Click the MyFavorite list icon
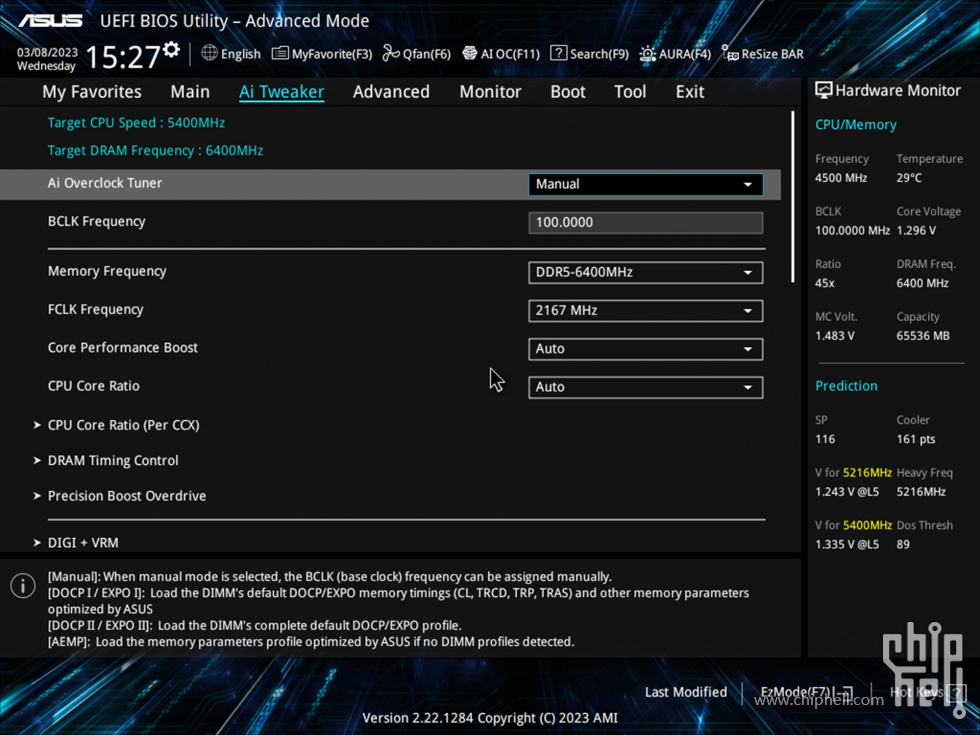 (280, 54)
